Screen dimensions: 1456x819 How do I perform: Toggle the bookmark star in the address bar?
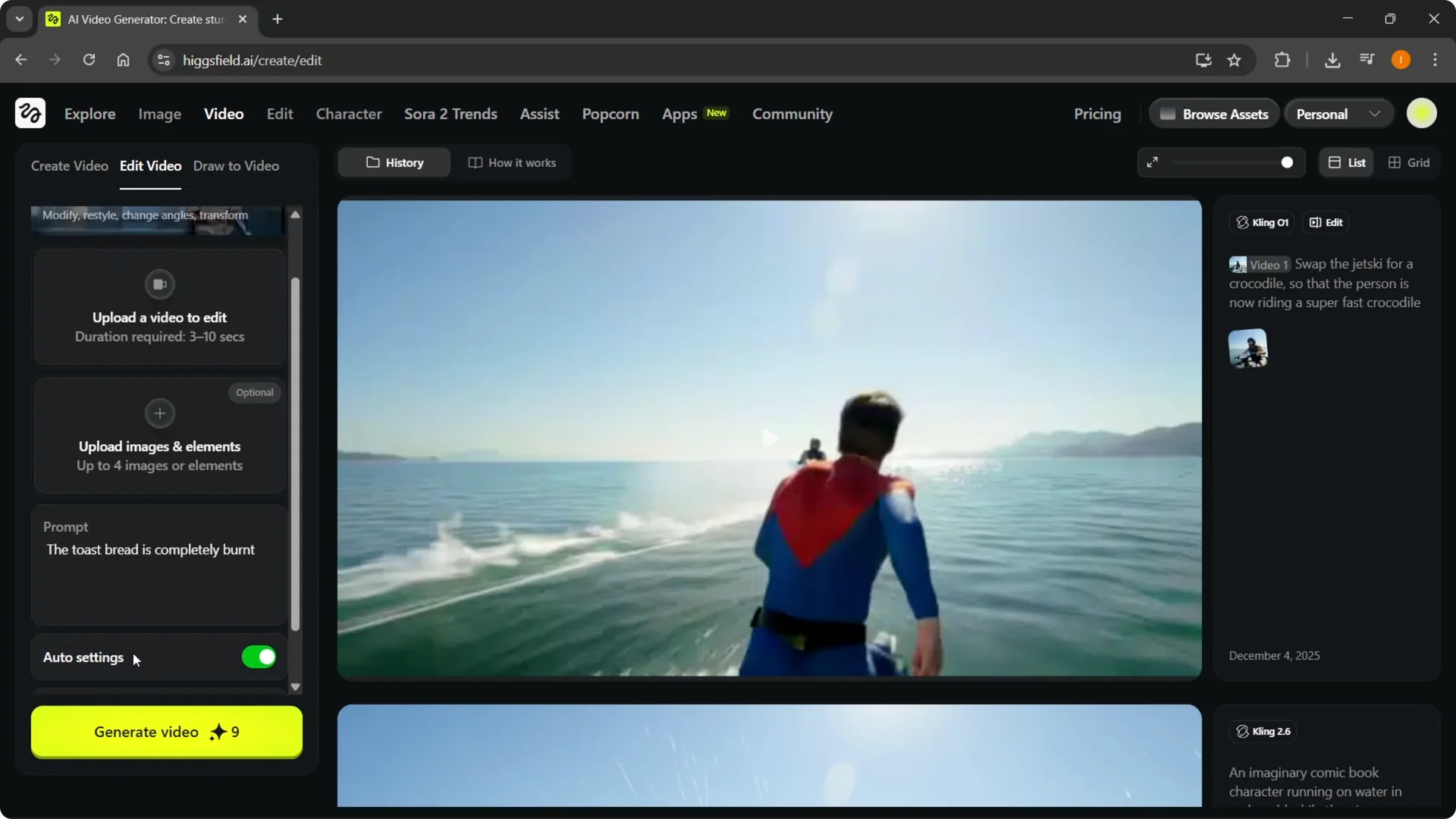1234,60
